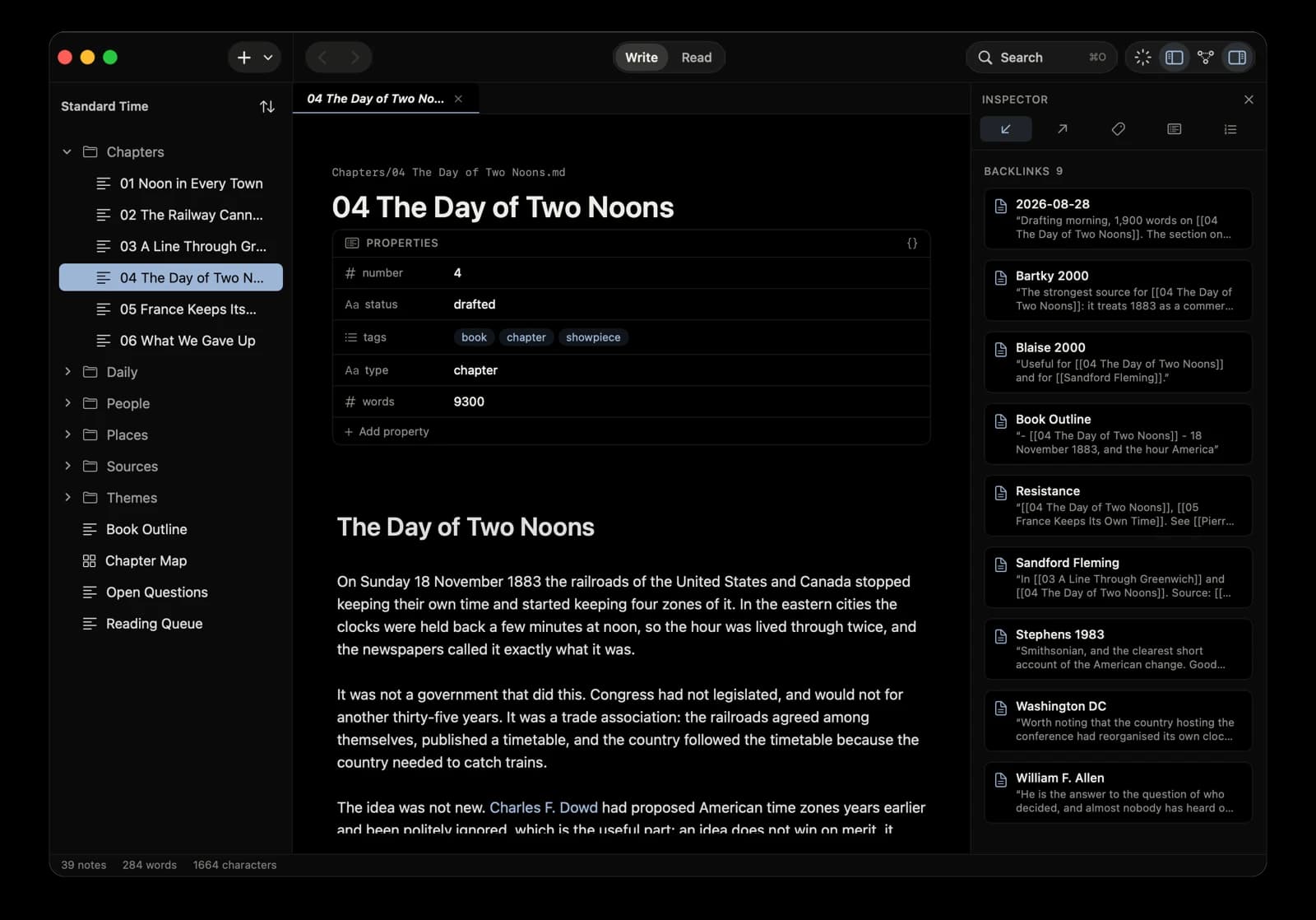Expand the Daily folder
This screenshot has height=920, width=1316.
pos(67,372)
